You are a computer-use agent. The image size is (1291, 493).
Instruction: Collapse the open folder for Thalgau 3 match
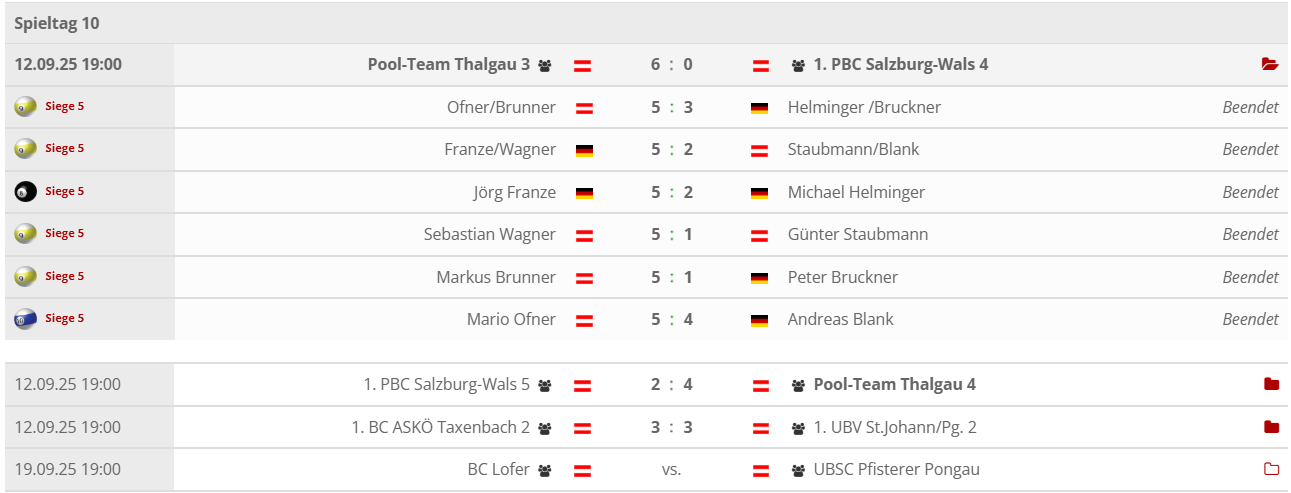[x=1270, y=65]
